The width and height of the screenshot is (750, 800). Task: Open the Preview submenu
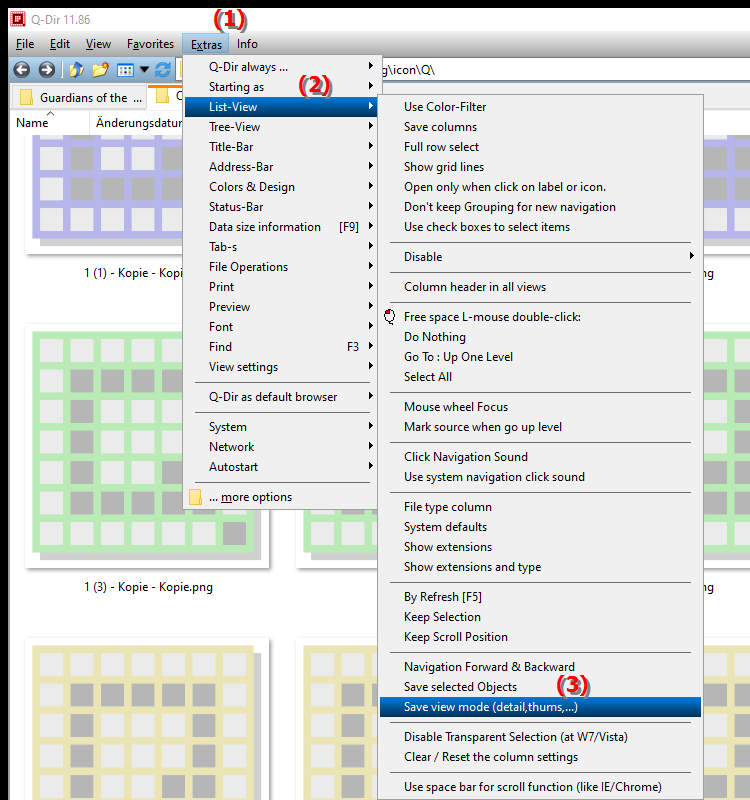[x=281, y=307]
